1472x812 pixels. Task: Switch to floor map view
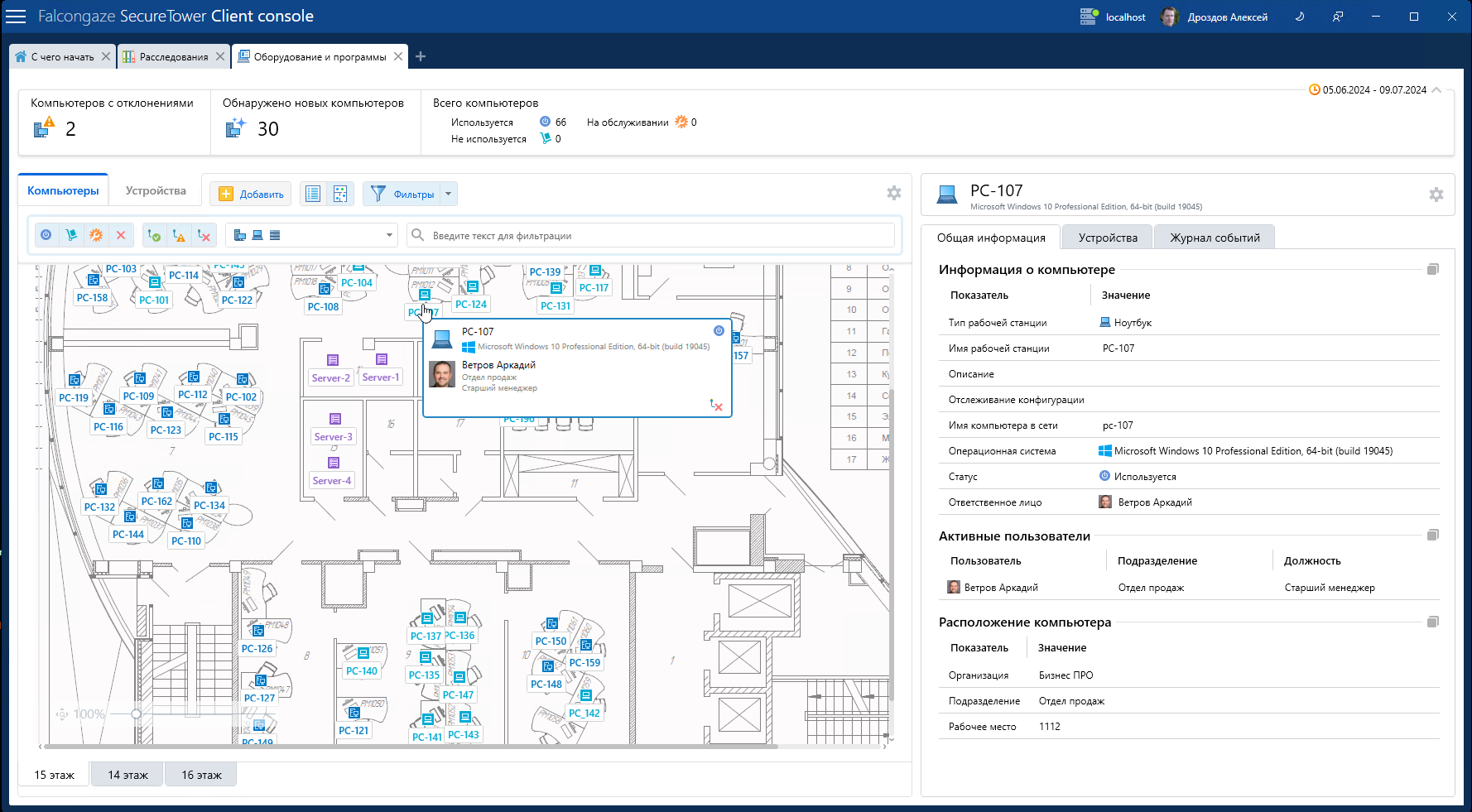tap(340, 194)
